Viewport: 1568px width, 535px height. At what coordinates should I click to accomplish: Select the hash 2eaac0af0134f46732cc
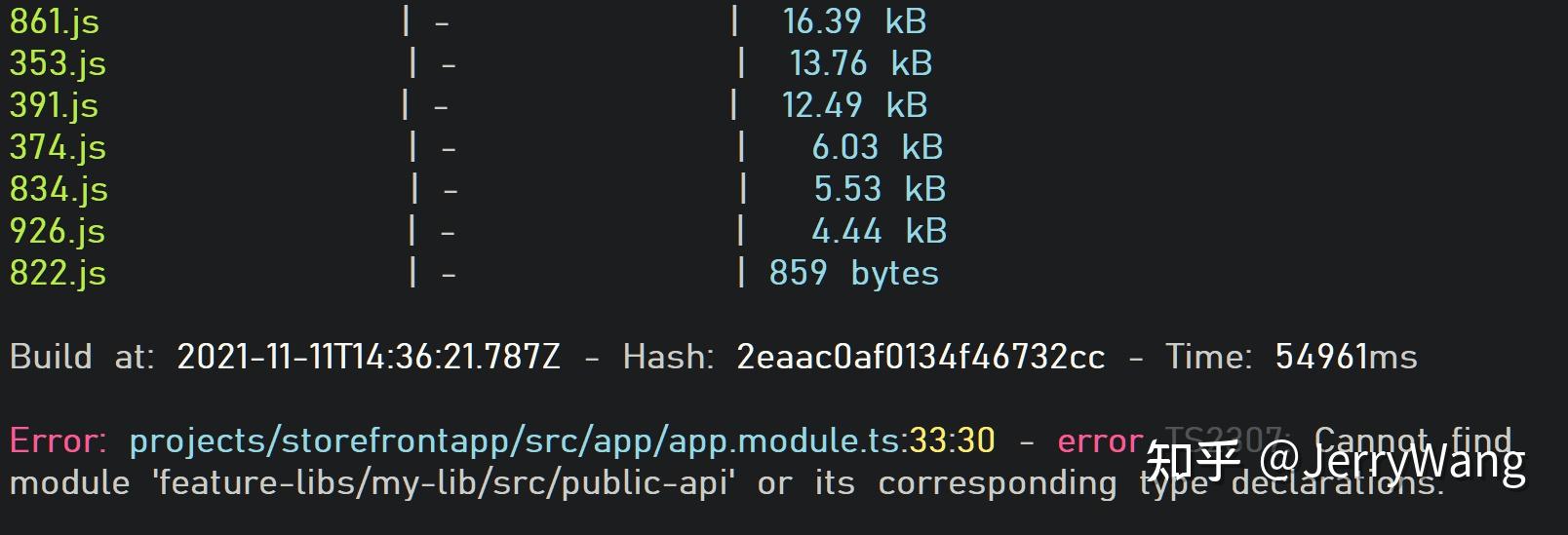(x=921, y=357)
